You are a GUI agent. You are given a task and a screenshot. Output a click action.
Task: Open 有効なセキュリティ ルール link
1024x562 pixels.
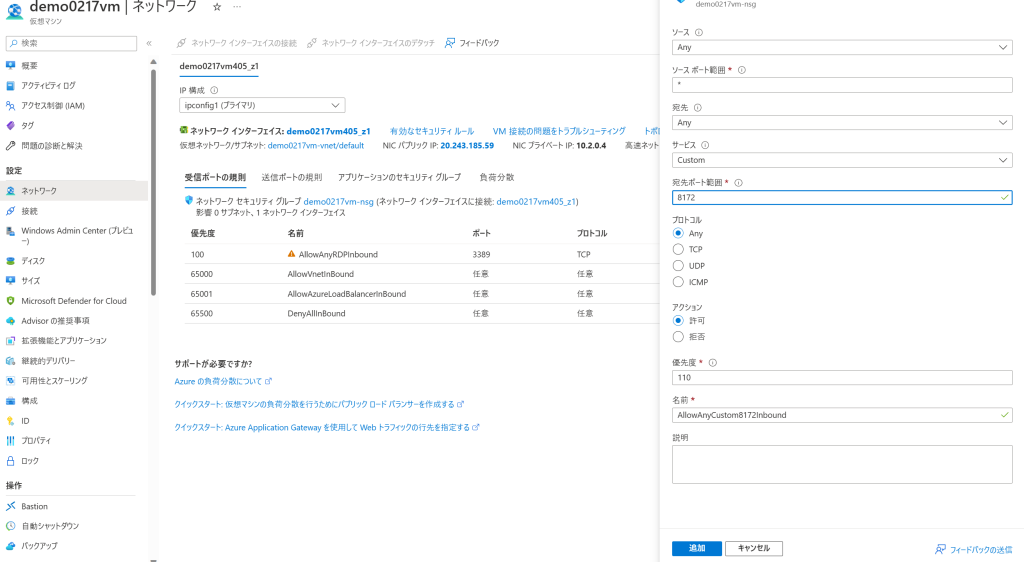click(x=432, y=131)
